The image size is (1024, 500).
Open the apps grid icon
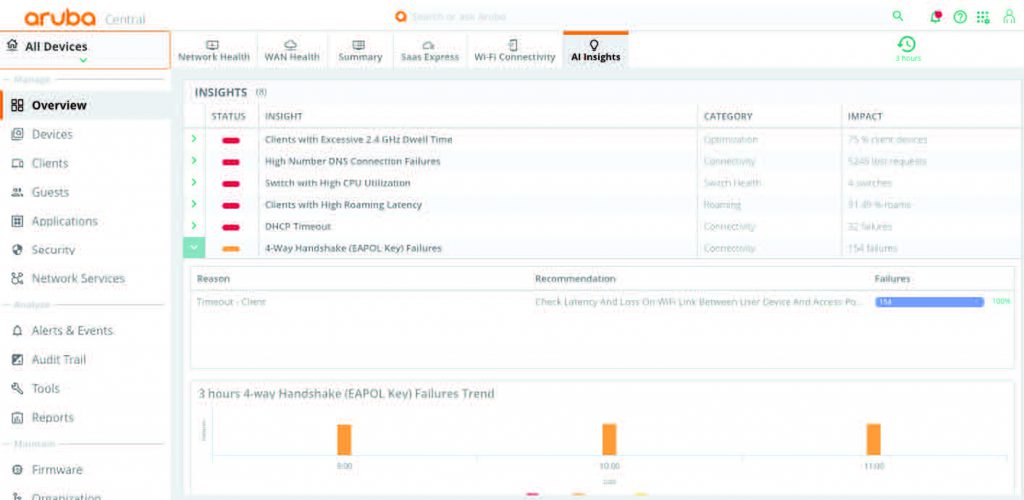point(983,17)
